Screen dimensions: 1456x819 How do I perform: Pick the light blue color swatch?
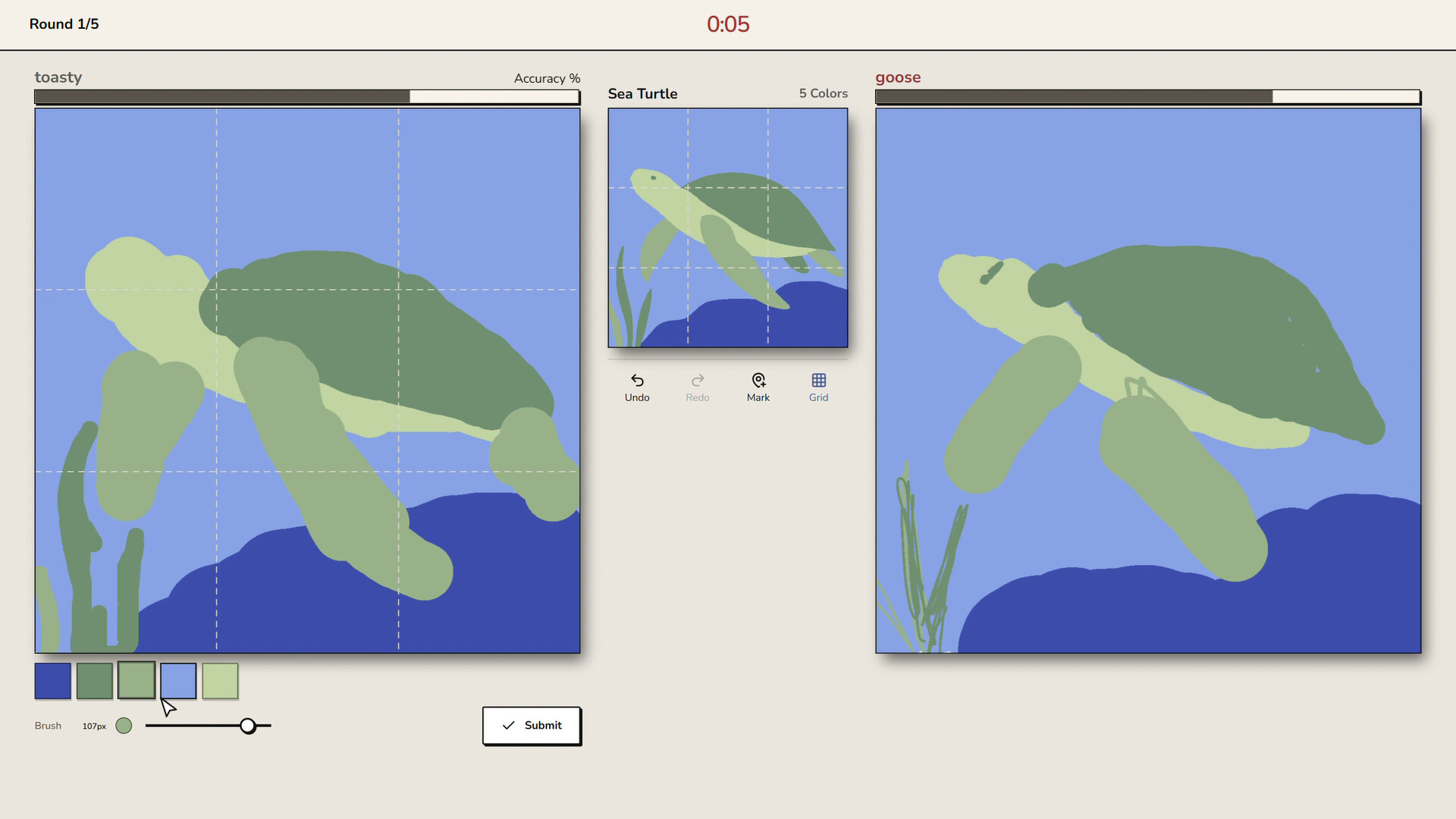(178, 681)
